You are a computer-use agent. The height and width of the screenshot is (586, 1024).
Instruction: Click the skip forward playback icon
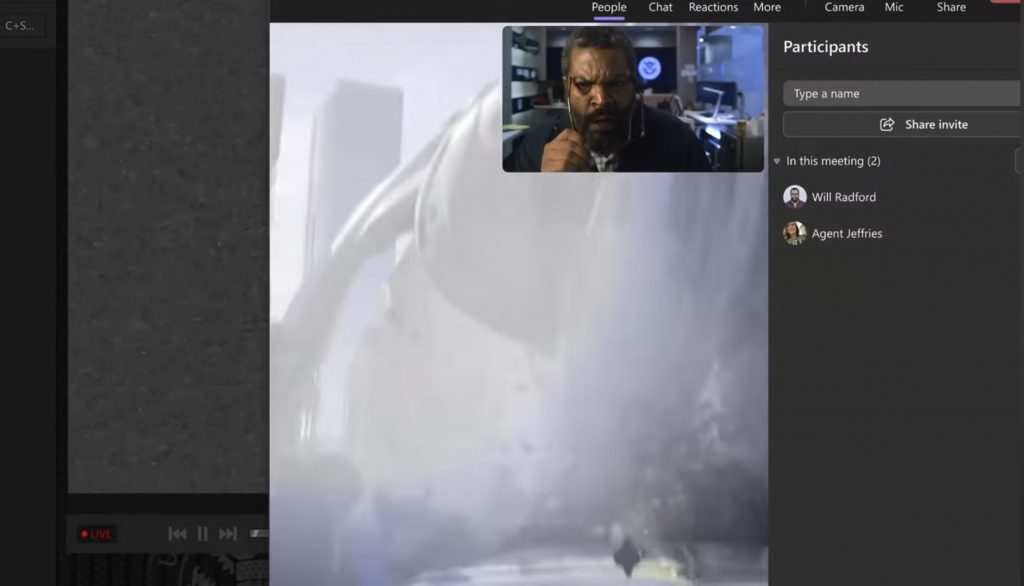(228, 534)
